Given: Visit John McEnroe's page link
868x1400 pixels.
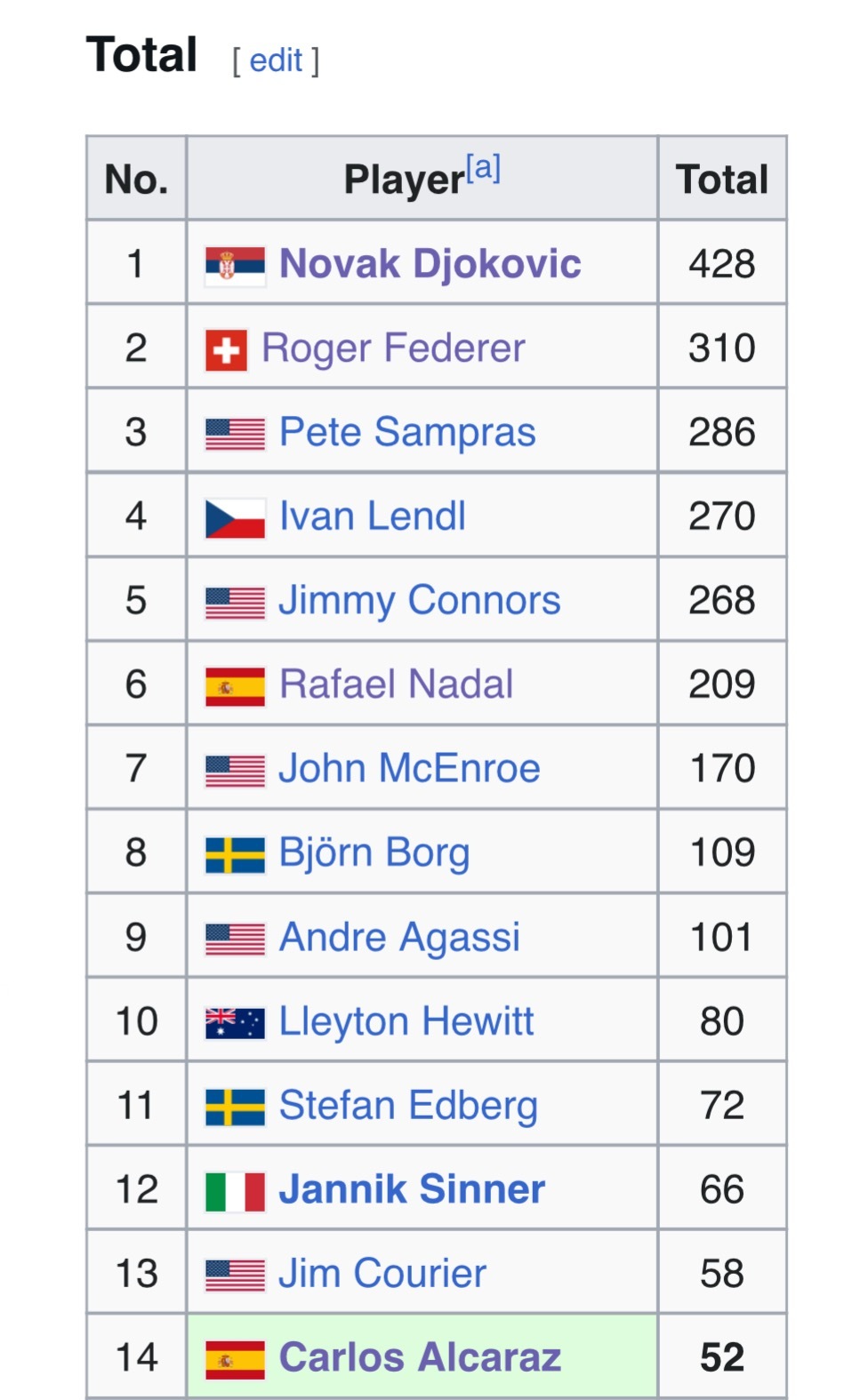Looking at the screenshot, I should click(409, 769).
